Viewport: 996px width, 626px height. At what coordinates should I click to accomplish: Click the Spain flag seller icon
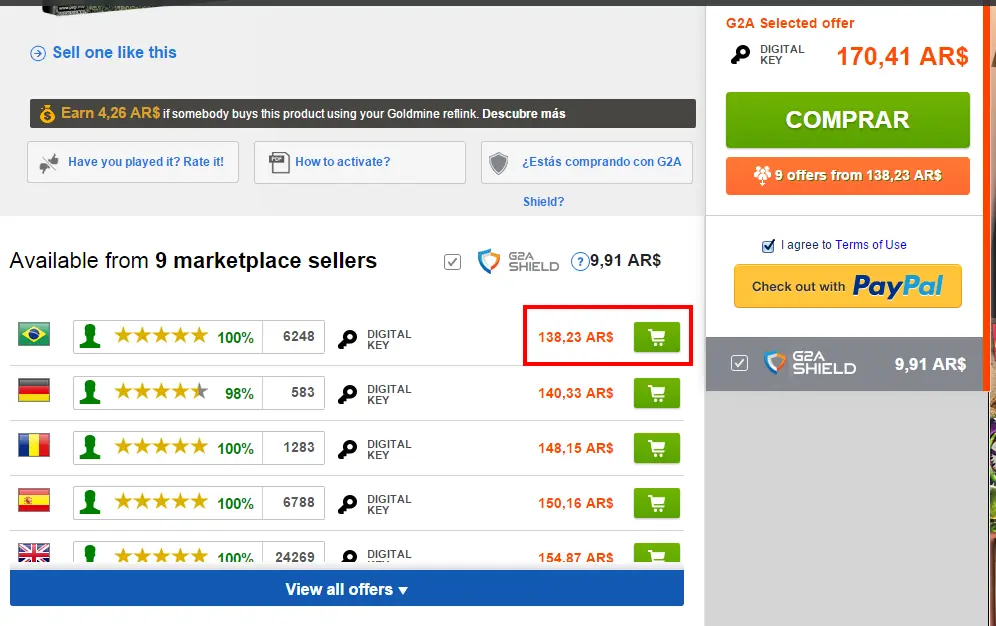pos(34,500)
